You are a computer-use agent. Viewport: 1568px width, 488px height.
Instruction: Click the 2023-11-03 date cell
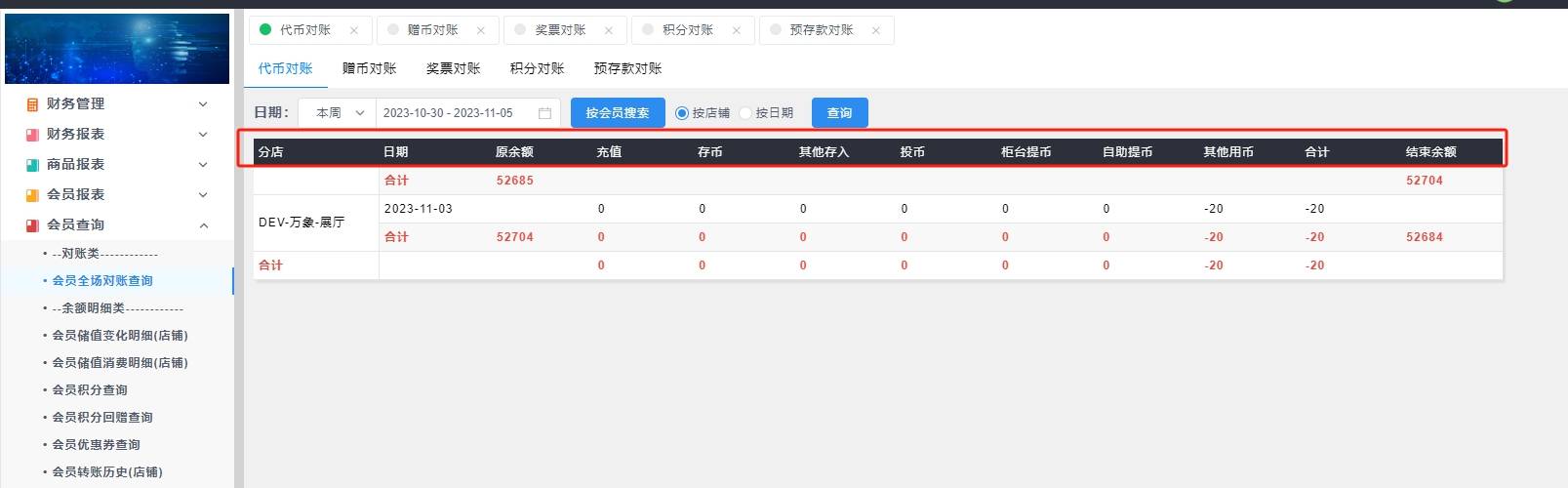(x=419, y=209)
